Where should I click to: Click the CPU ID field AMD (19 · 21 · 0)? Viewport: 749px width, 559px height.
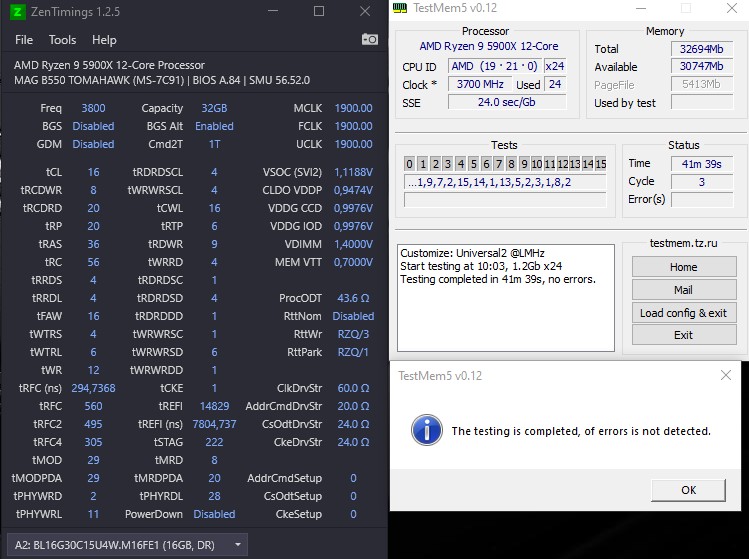494,66
